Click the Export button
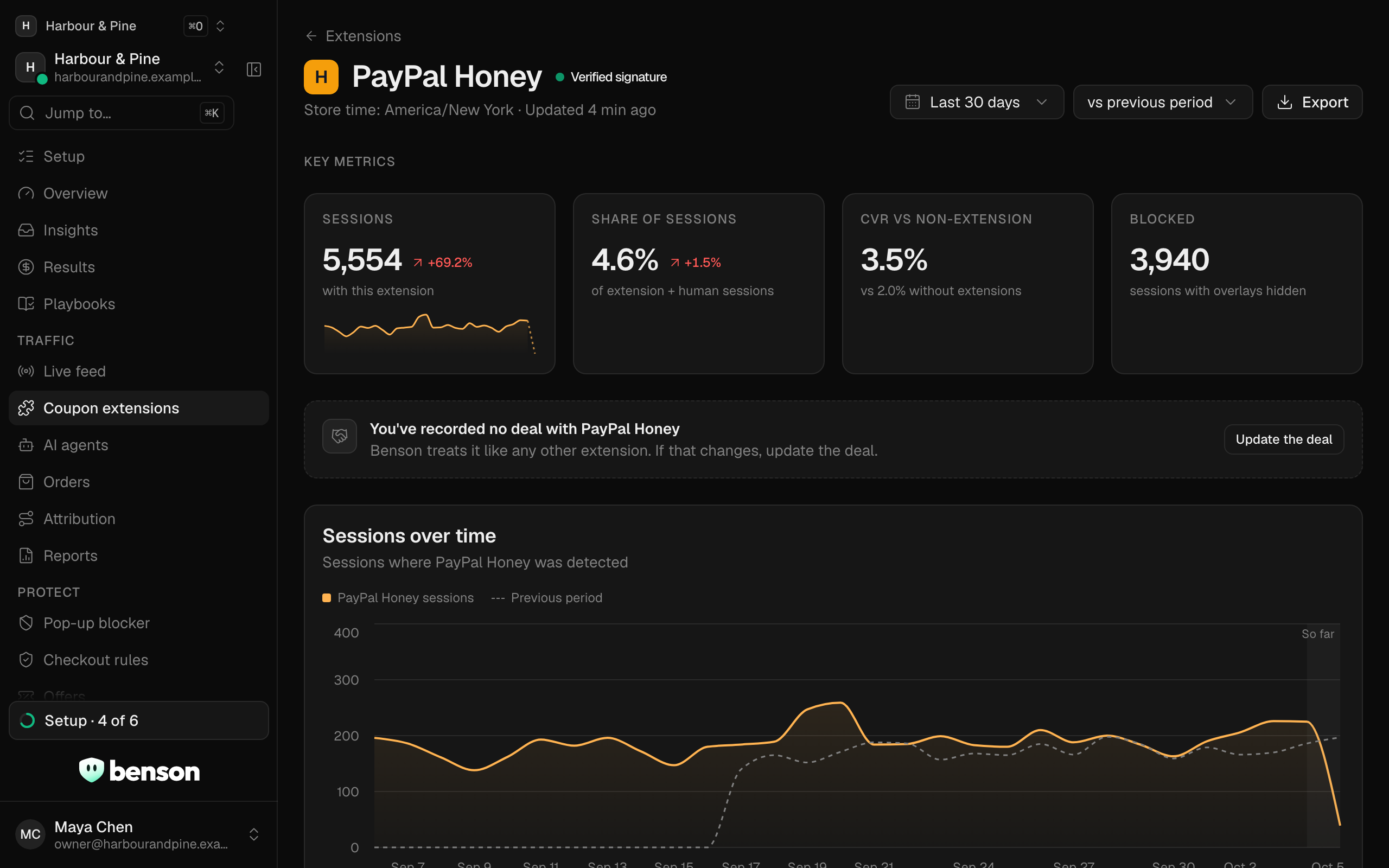The width and height of the screenshot is (1389, 868). coord(1312,102)
